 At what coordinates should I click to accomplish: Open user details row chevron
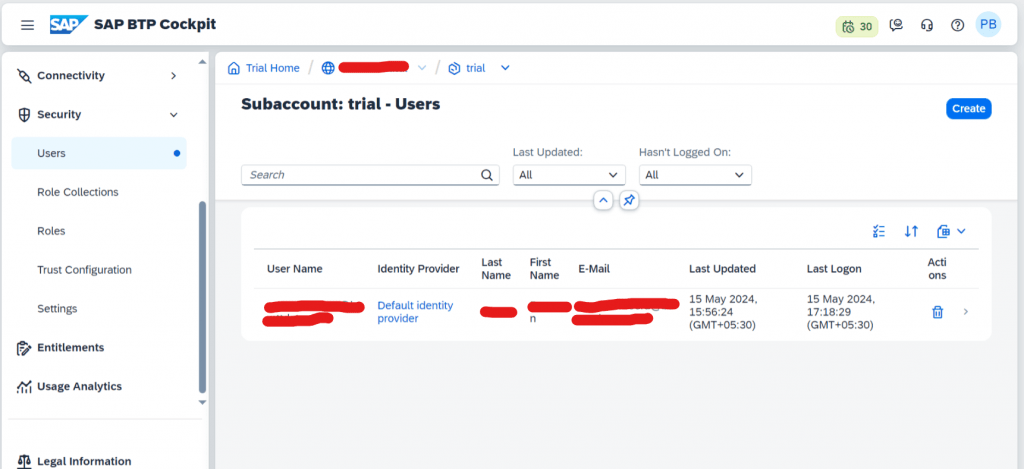pyautogui.click(x=966, y=312)
